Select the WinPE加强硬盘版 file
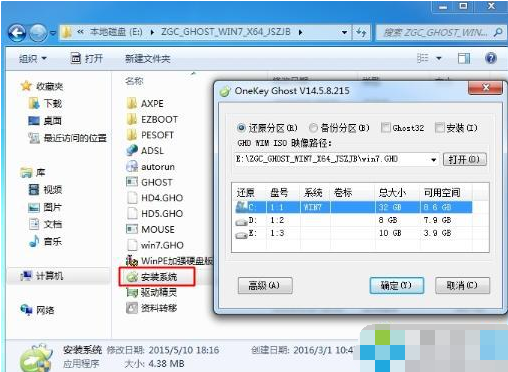 click(169, 261)
